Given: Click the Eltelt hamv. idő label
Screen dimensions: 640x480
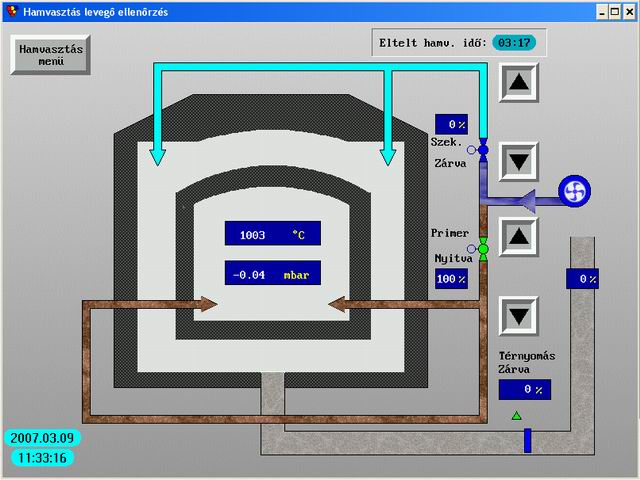Looking at the screenshot, I should point(433,43).
